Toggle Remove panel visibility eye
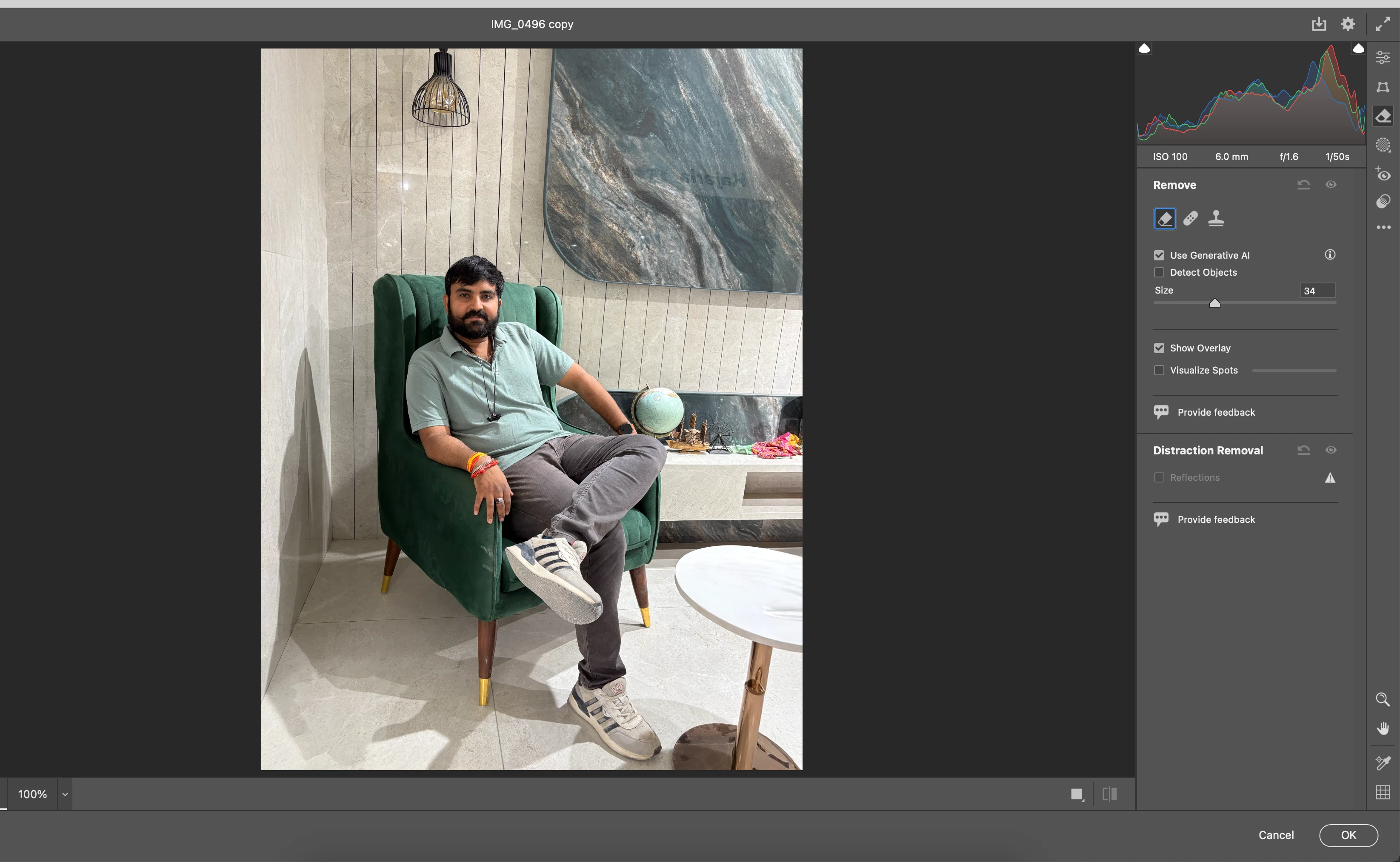The height and width of the screenshot is (862, 1400). [1331, 185]
